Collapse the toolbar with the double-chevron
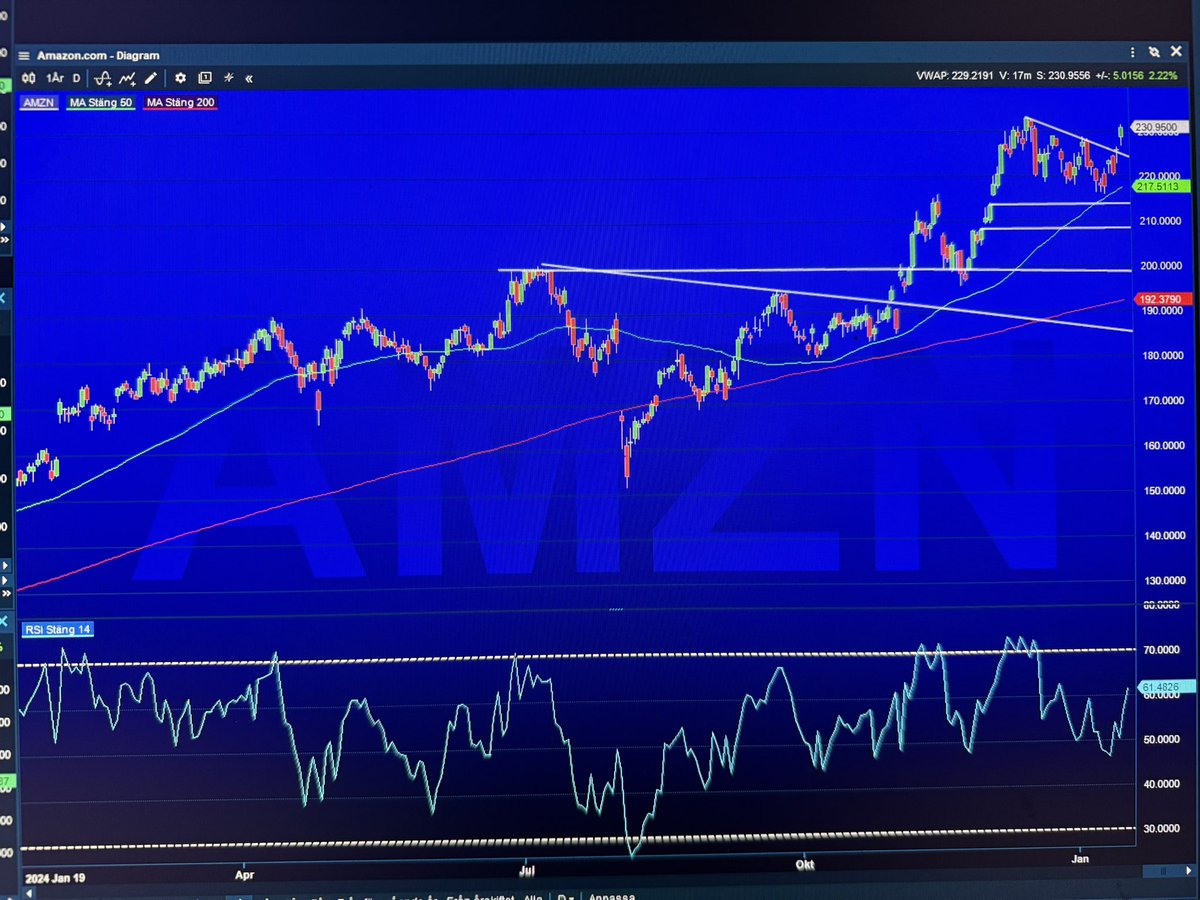The height and width of the screenshot is (900, 1200). (x=248, y=78)
